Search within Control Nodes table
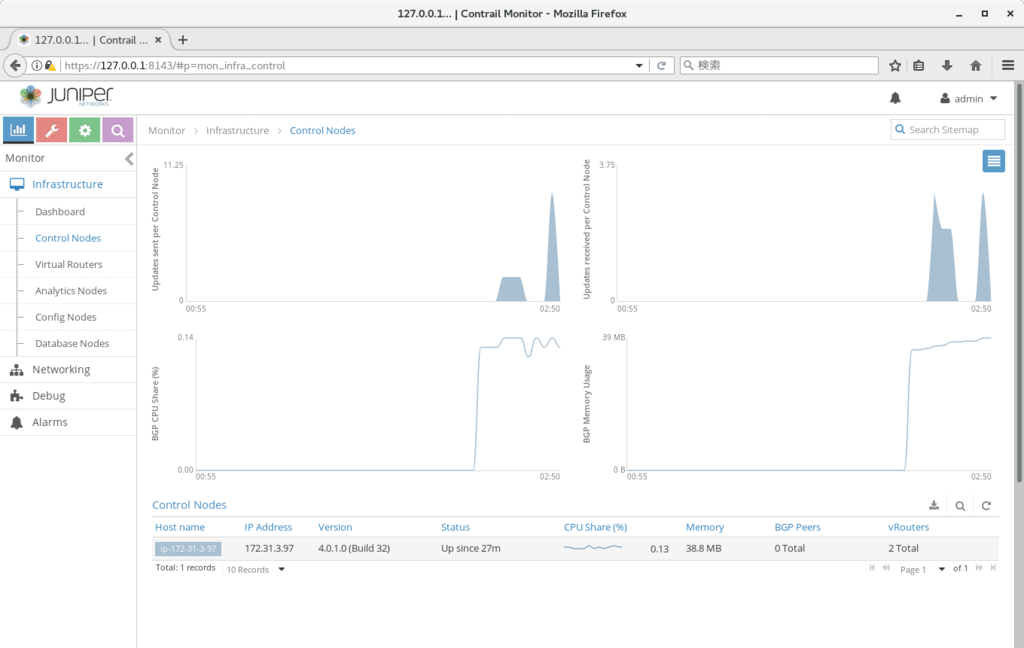This screenshot has height=648, width=1024. point(960,506)
